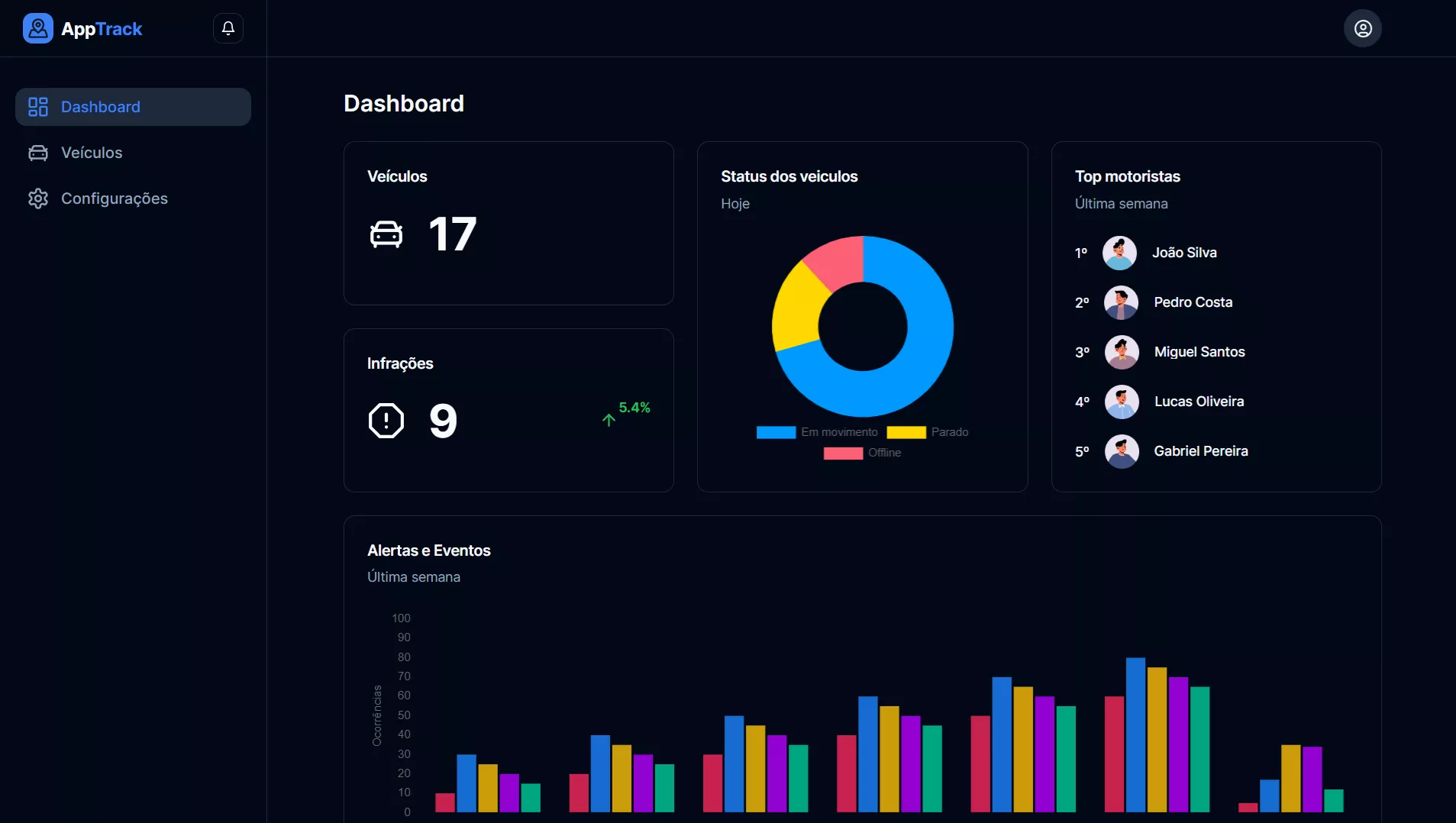Click João Silva's avatar
Image resolution: width=1456 pixels, height=823 pixels.
(1119, 253)
